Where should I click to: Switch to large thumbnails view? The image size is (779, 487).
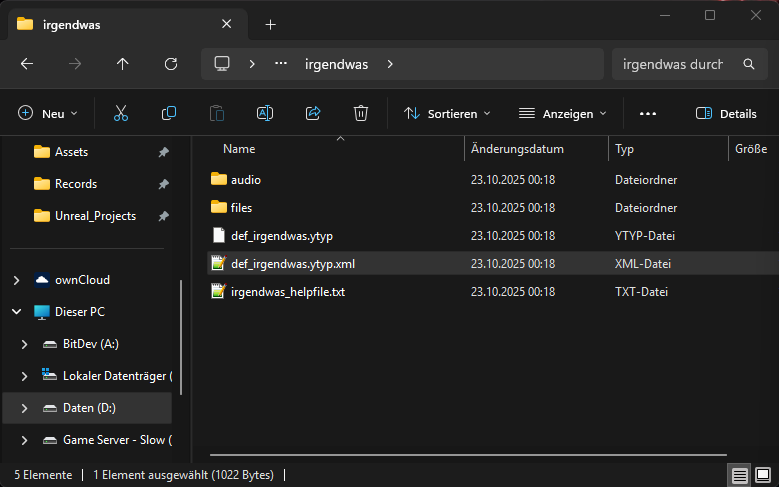point(762,475)
